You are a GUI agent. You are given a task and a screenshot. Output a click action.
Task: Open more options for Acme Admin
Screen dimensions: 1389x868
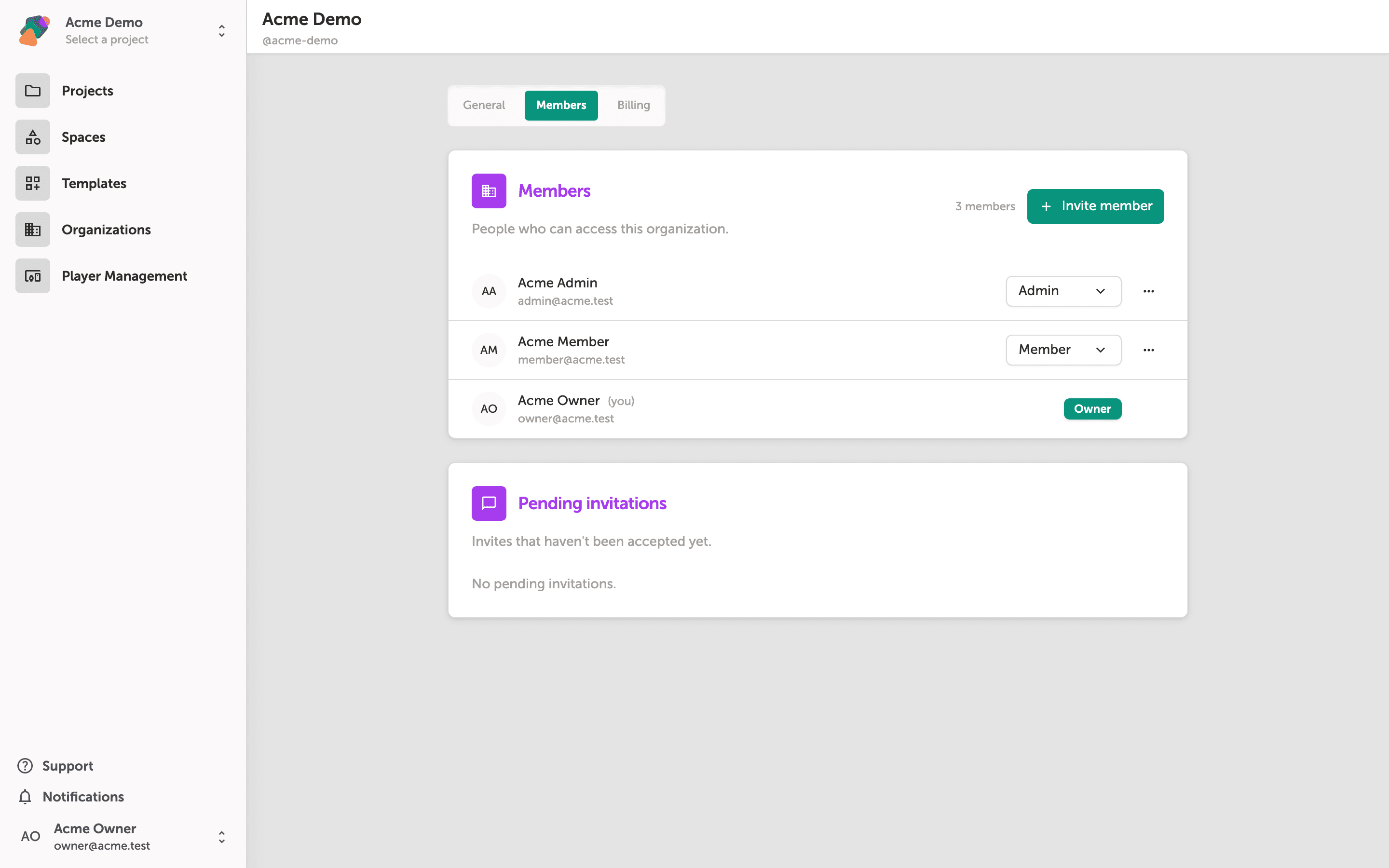click(x=1148, y=291)
